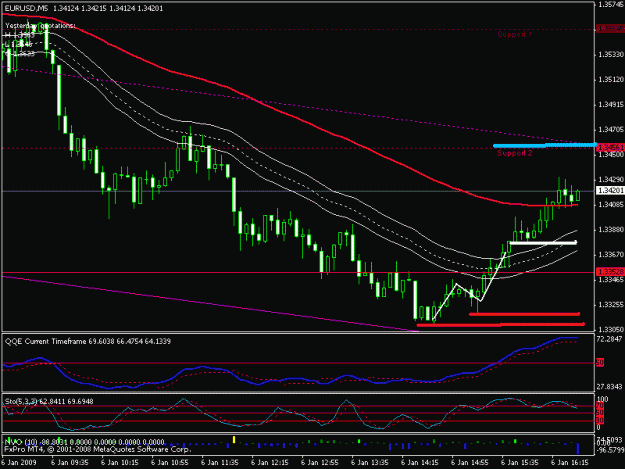Click the red price tag 1.33528
Screen dimensions: 625x469
tap(610, 272)
